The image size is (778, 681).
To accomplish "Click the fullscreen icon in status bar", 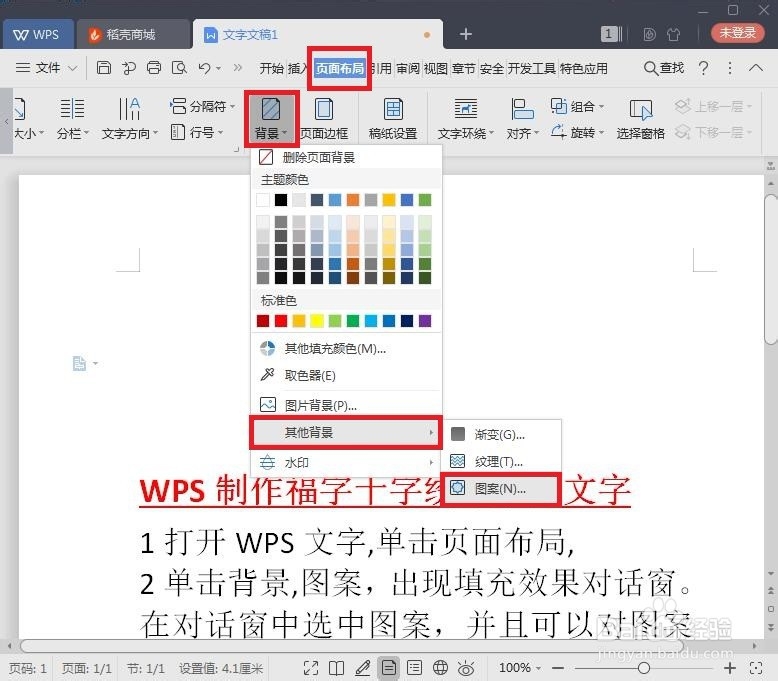I will tap(311, 668).
